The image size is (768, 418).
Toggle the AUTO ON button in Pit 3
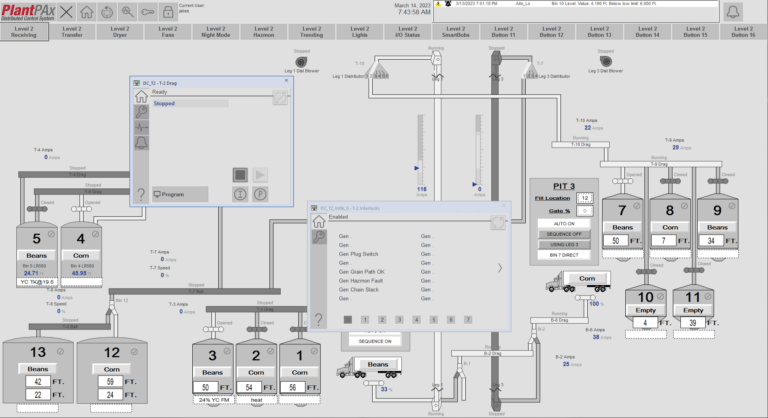click(563, 222)
